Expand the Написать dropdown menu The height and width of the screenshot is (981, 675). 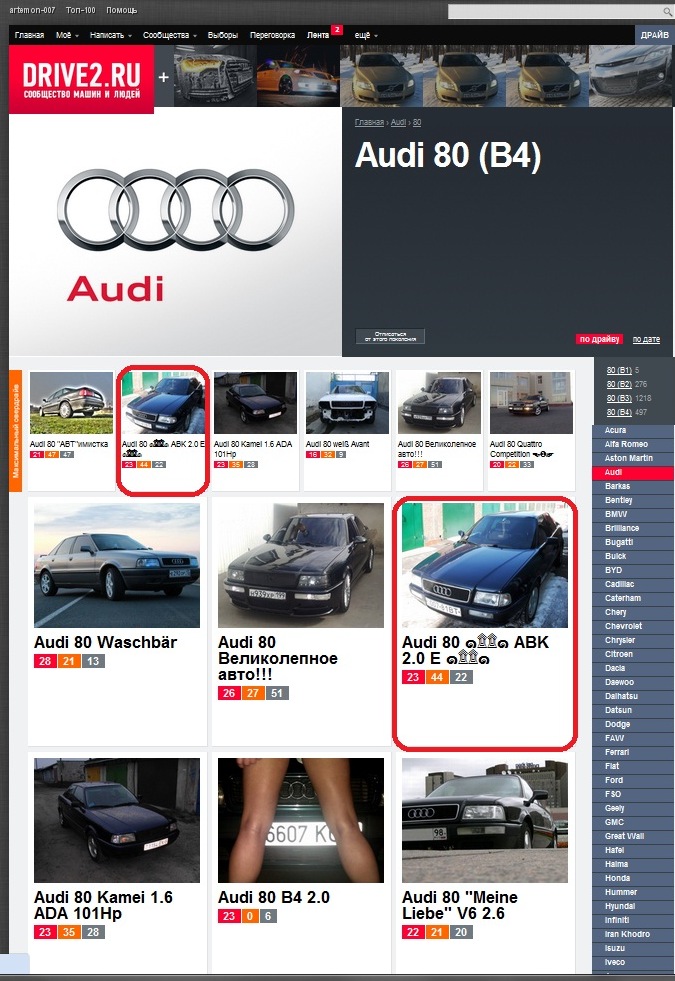point(111,35)
